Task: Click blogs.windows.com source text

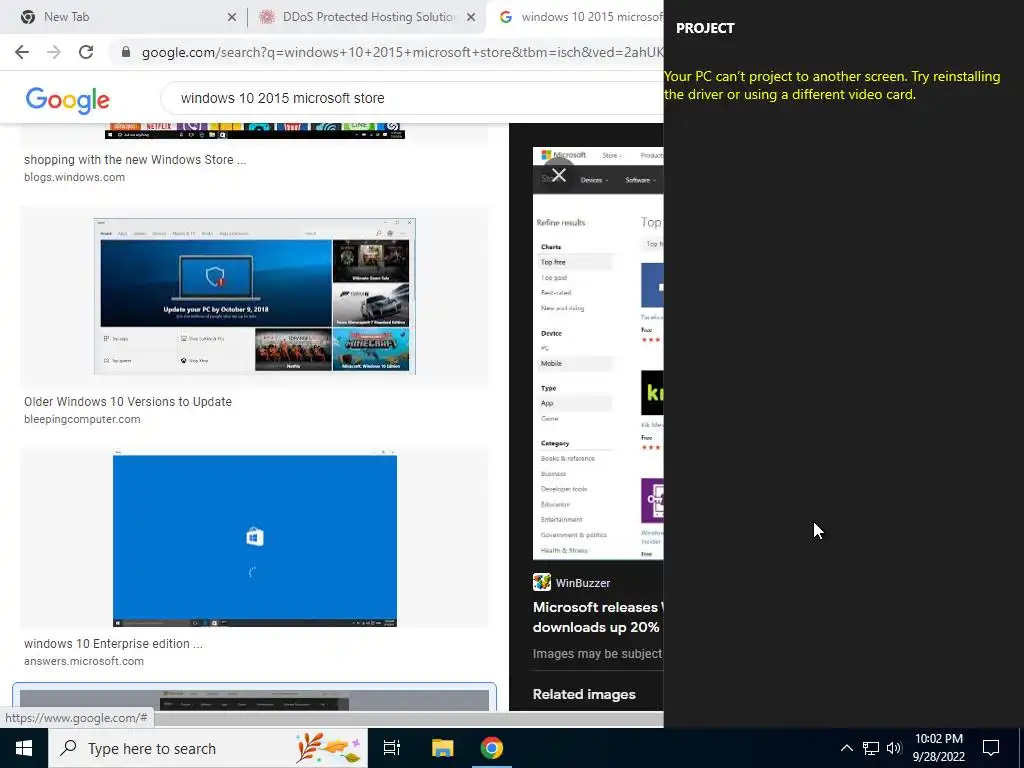Action: click(x=74, y=177)
